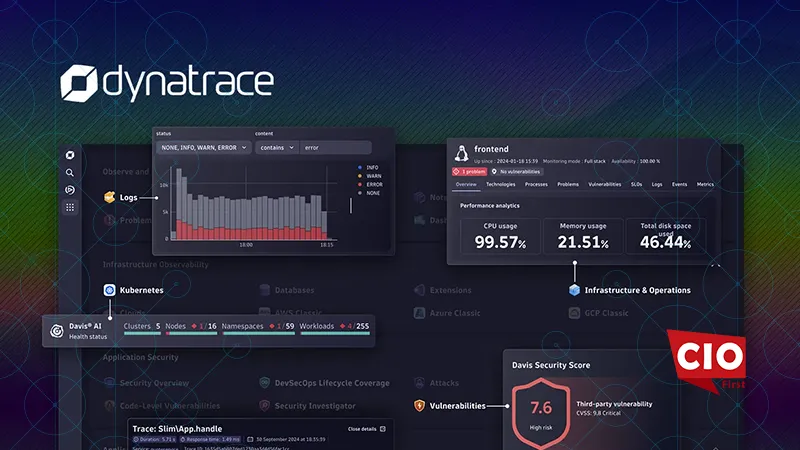Click the Linux penguin icon beside frontend
This screenshot has height=450, width=800.
(x=461, y=153)
